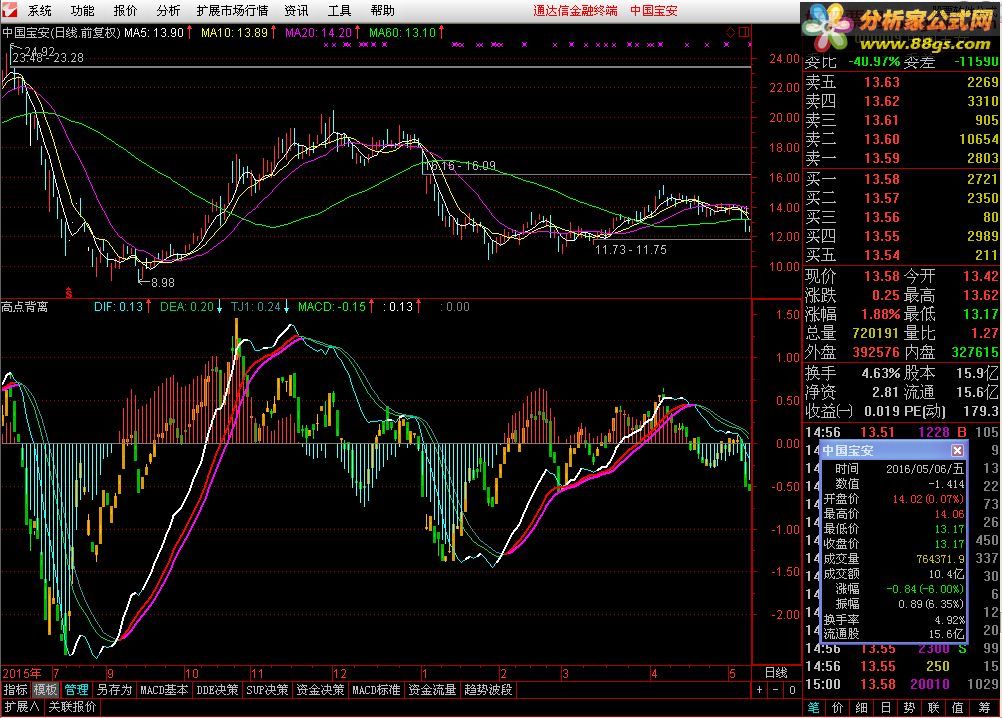The width and height of the screenshot is (1002, 718).
Task: Select the SUP决策 template
Action: [x=267, y=690]
